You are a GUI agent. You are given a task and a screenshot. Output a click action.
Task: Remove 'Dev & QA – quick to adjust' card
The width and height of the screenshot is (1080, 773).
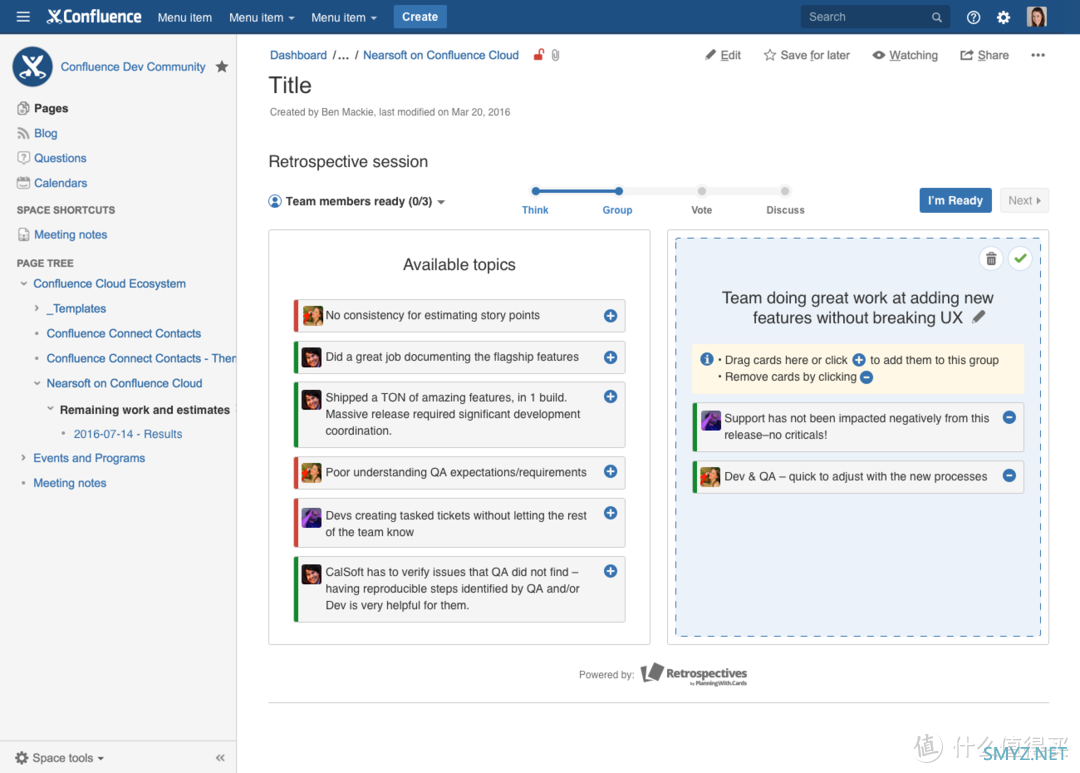pyautogui.click(x=1009, y=476)
